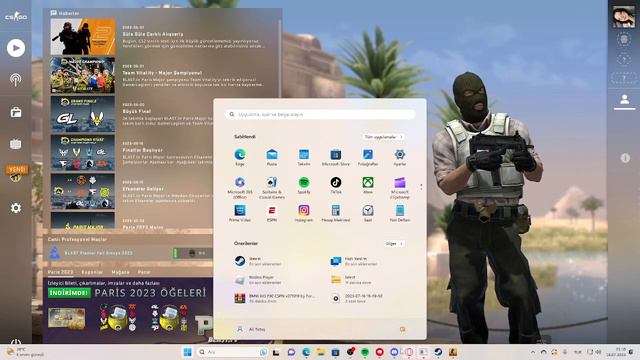Screen dimensions: 640x360
Task: Open Hesap Makinesi calculator app
Action: [x=336, y=213]
